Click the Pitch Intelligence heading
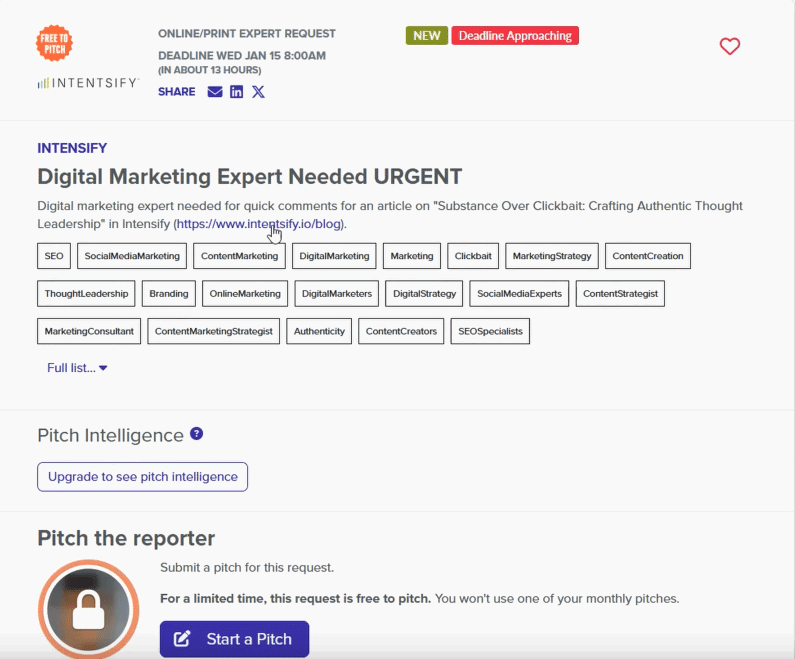 111,435
